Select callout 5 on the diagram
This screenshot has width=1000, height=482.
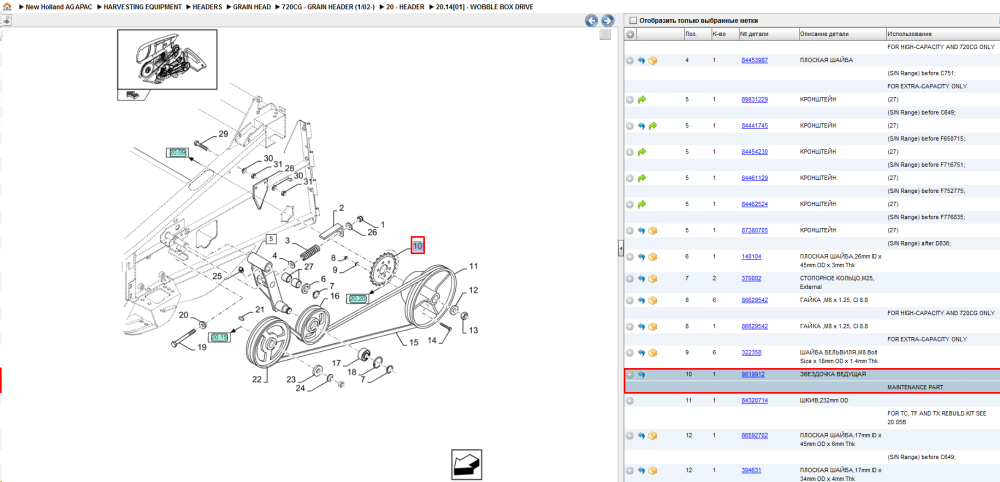coord(271,239)
